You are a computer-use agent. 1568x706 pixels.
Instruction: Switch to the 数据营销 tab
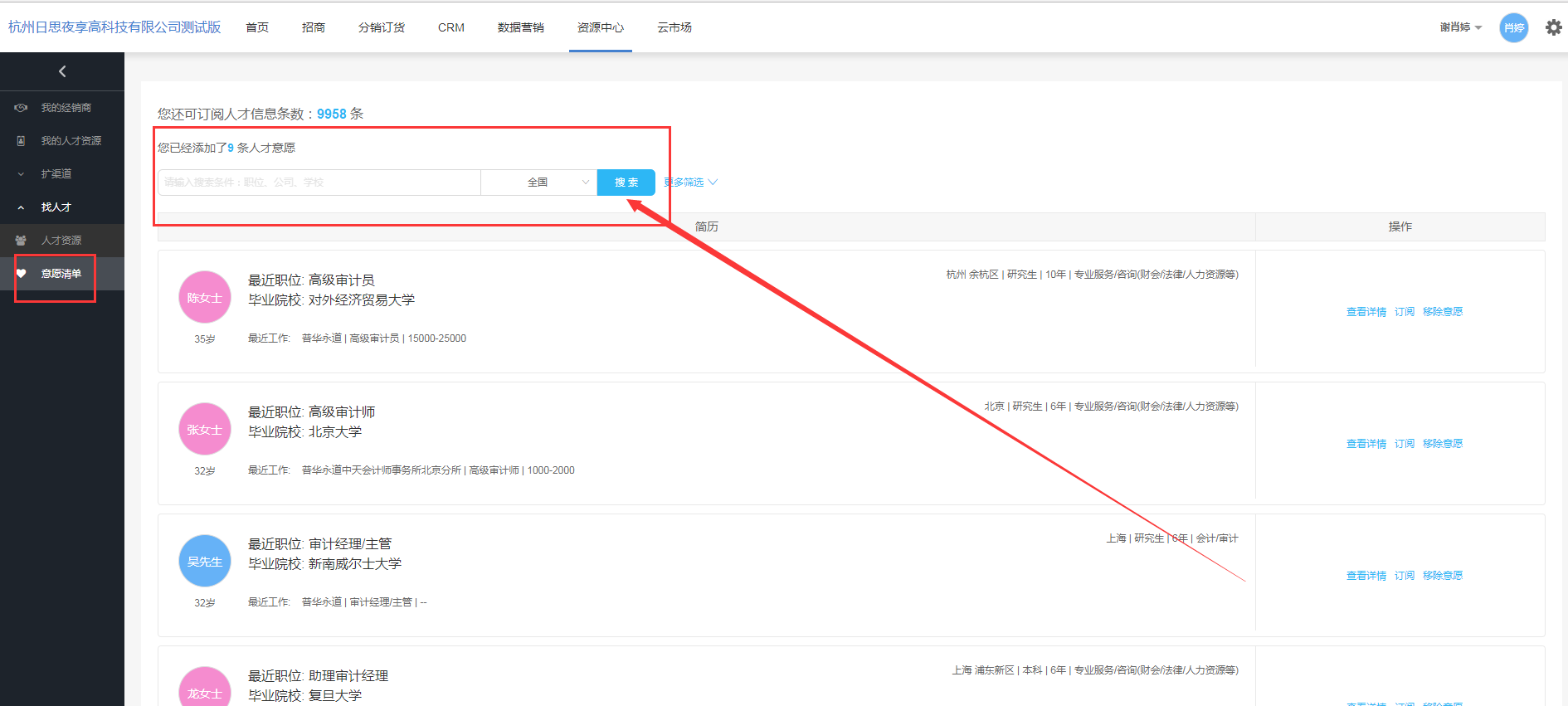pyautogui.click(x=520, y=27)
